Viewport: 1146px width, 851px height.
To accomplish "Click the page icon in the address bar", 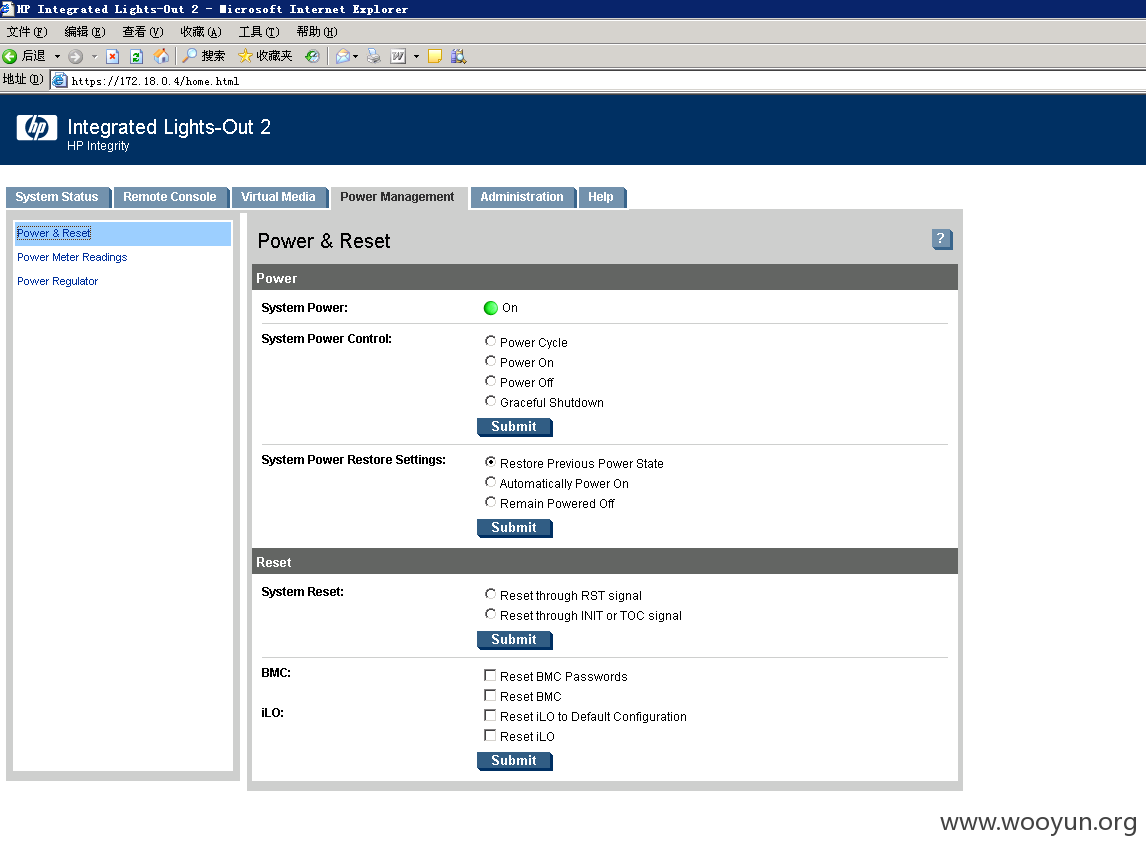I will pos(60,80).
